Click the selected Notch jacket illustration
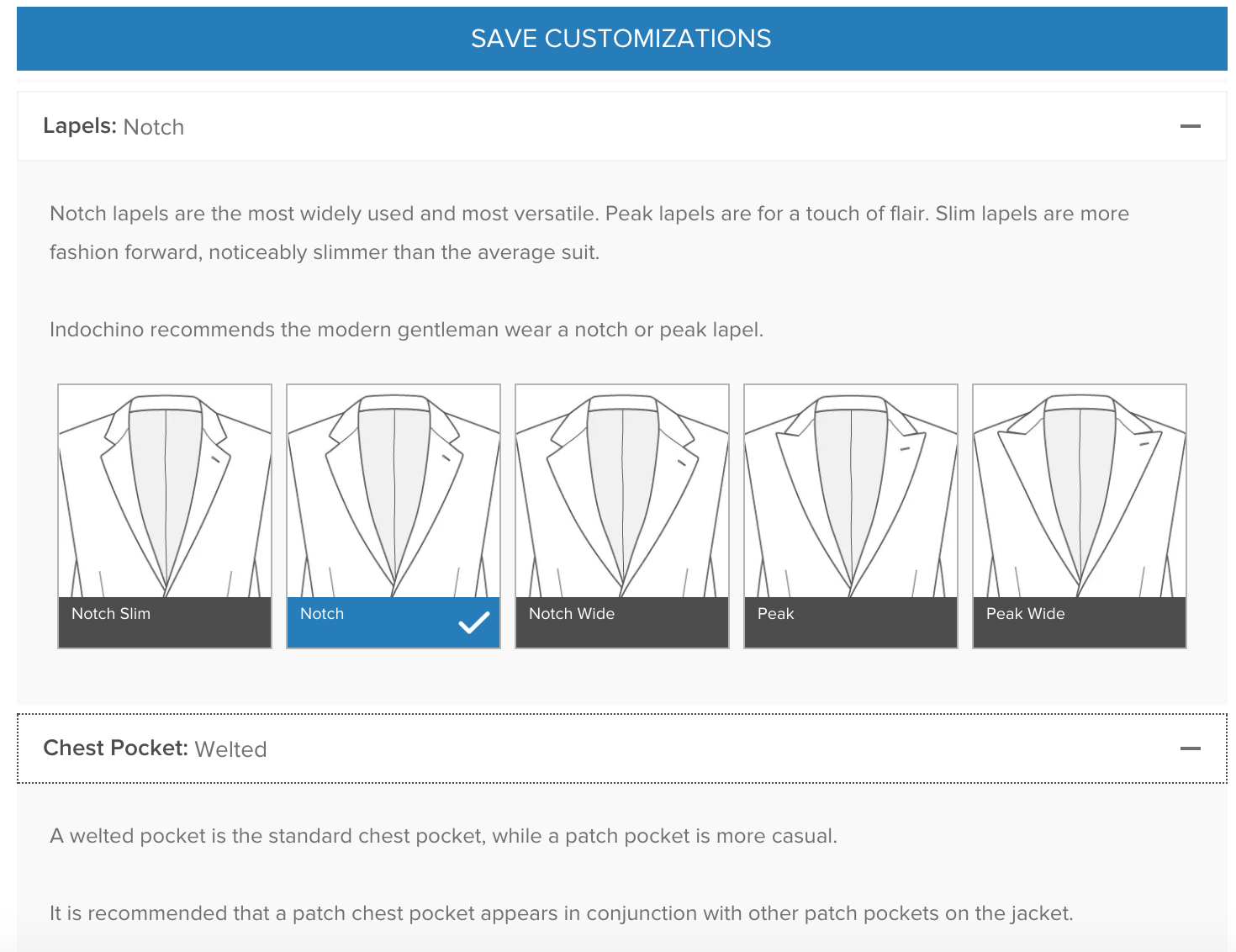This screenshot has height=952, width=1236. point(394,491)
